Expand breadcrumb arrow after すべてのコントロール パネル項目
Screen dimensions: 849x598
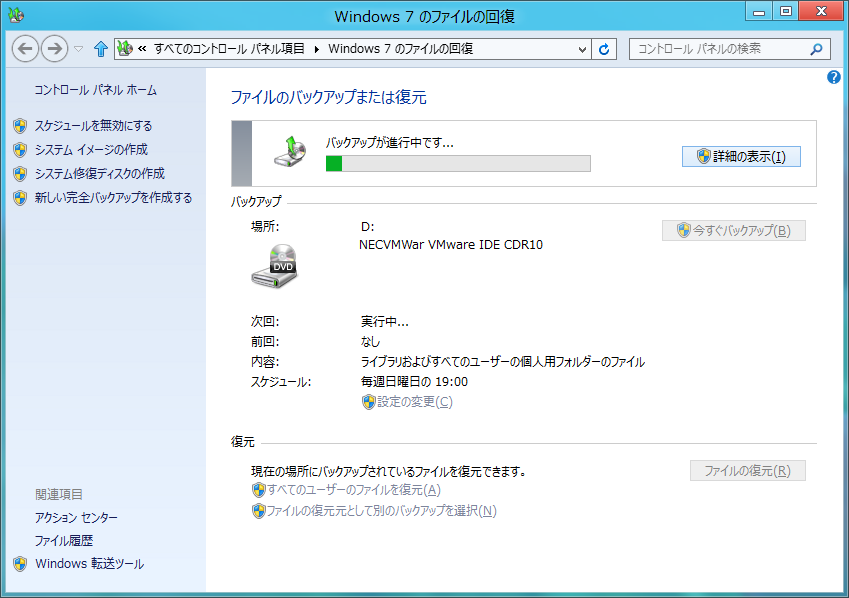pyautogui.click(x=316, y=49)
